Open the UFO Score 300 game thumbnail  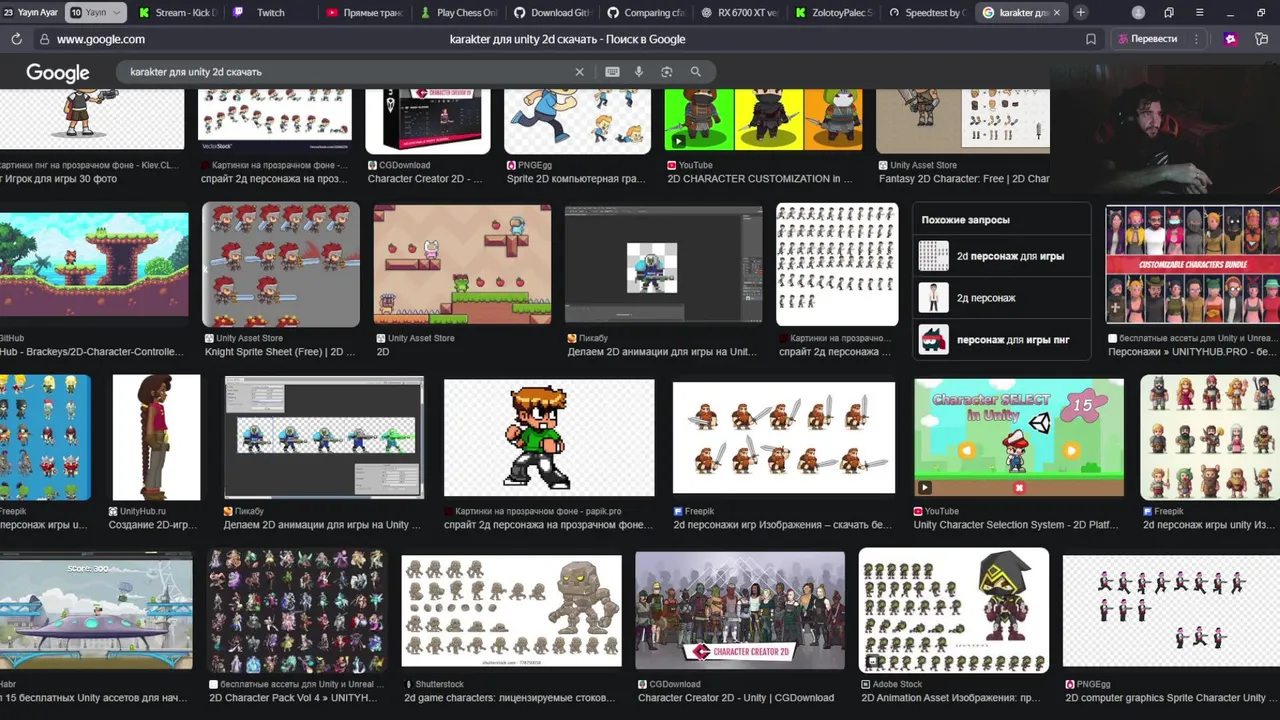96,613
